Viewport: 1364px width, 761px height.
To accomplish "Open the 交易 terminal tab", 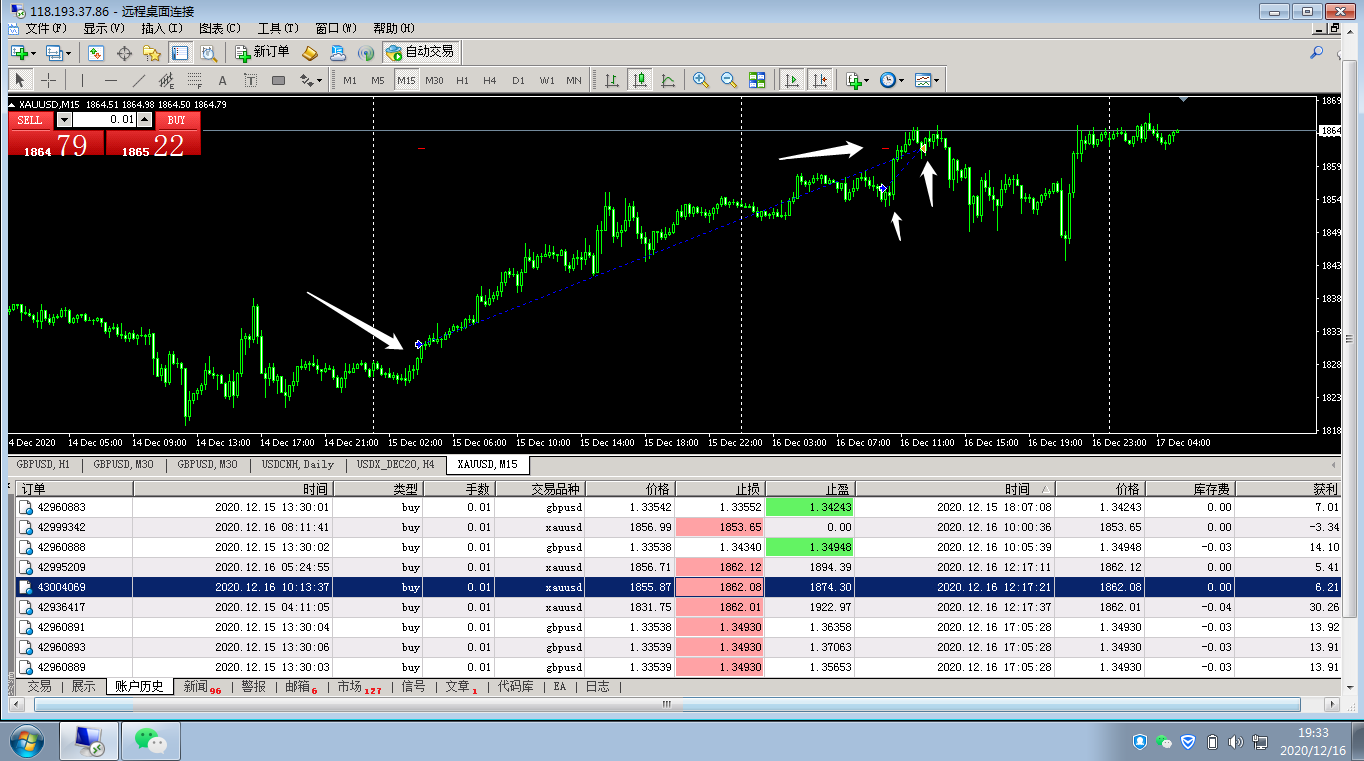I will point(39,687).
